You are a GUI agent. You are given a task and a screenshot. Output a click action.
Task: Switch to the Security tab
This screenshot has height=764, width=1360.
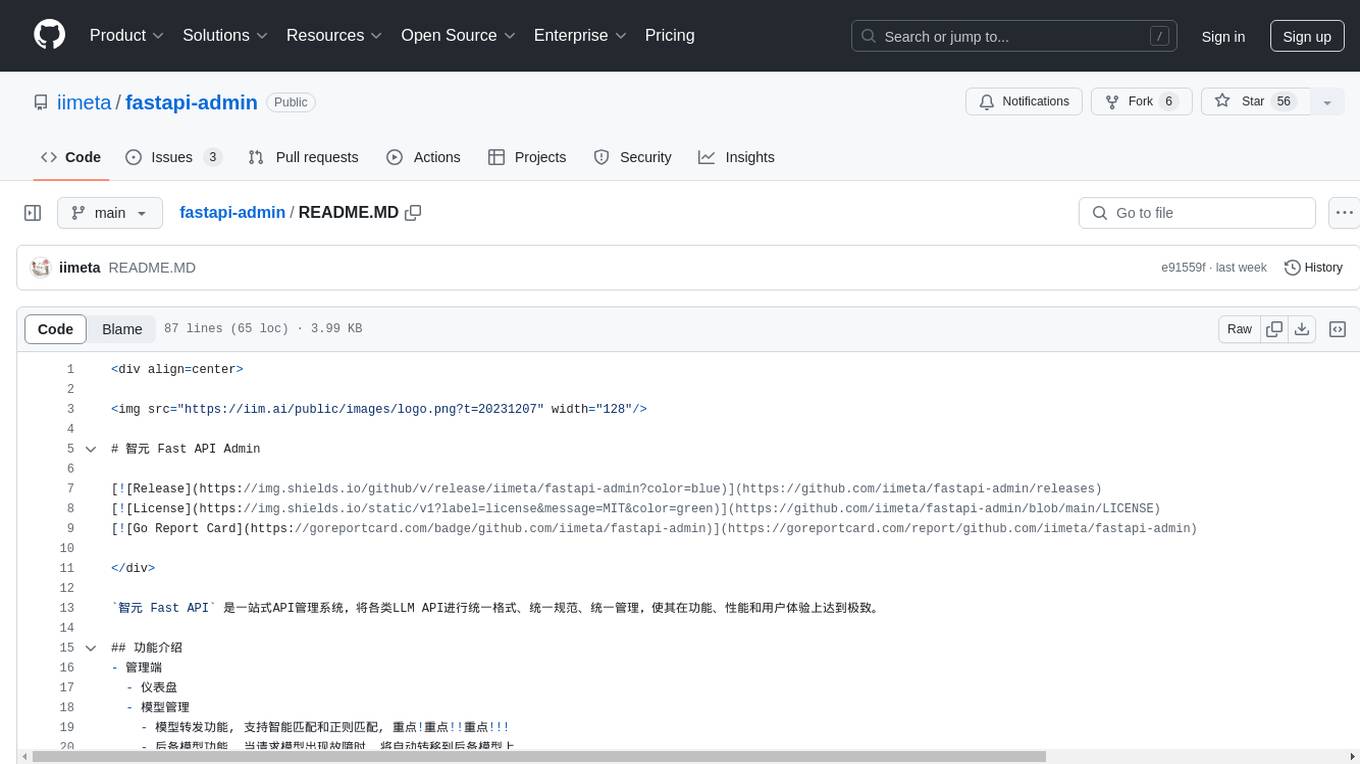click(632, 157)
